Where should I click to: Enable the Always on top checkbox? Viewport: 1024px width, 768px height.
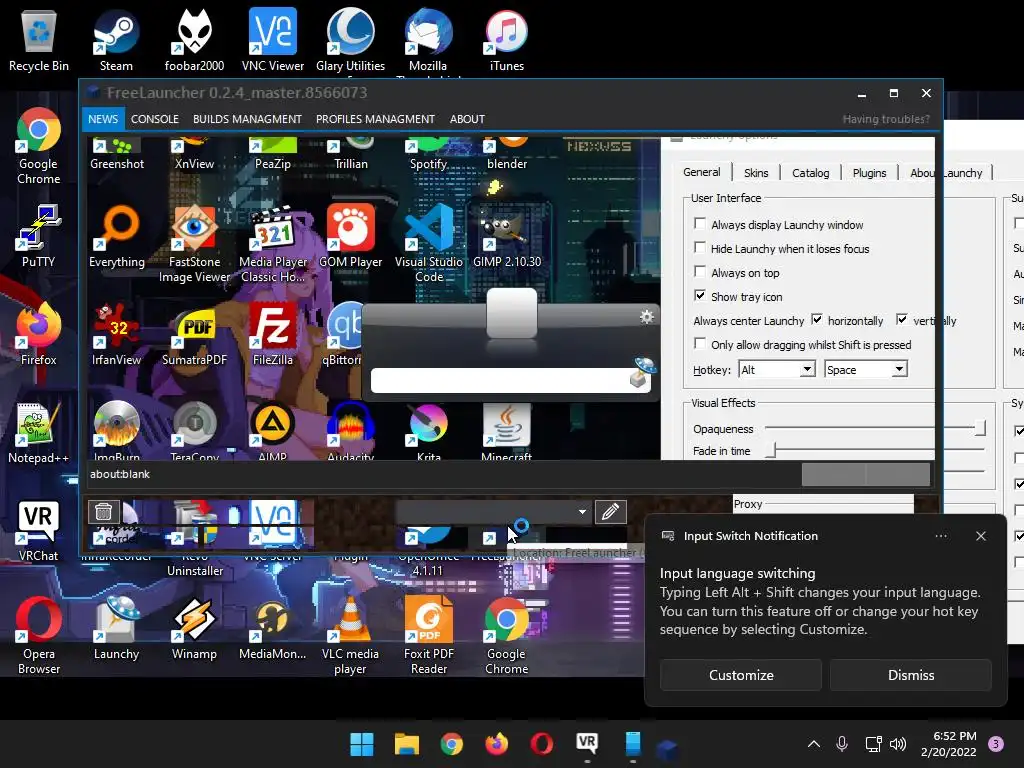point(699,272)
